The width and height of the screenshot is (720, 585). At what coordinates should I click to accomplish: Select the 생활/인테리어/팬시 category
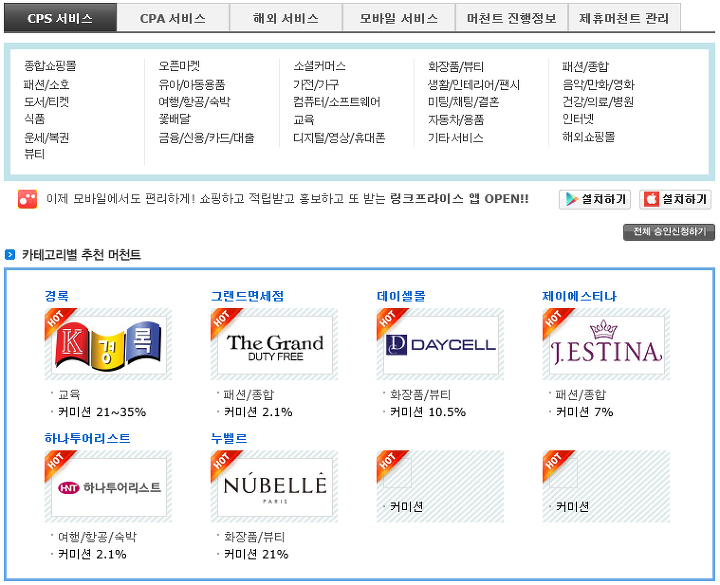[x=474, y=84]
